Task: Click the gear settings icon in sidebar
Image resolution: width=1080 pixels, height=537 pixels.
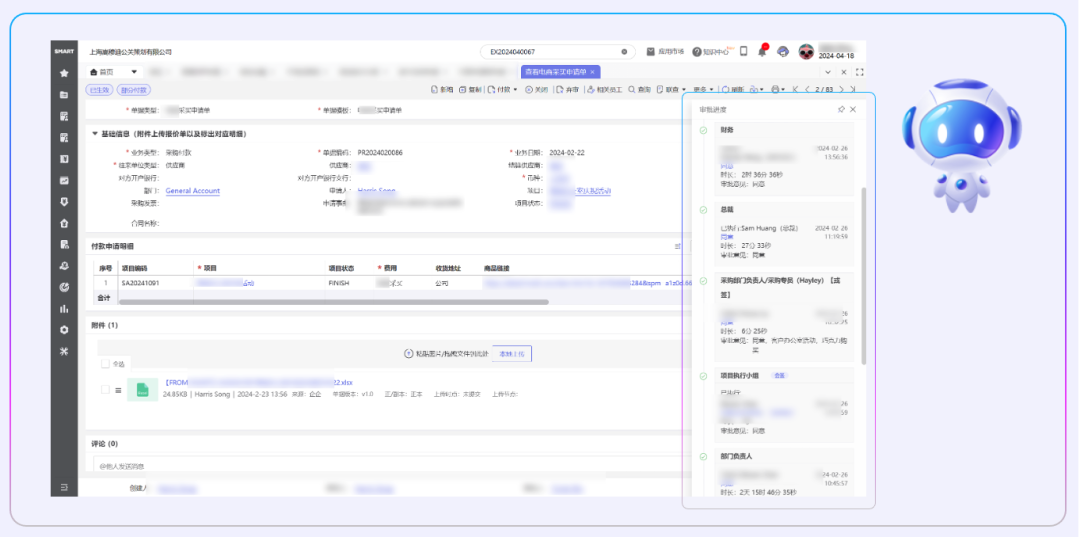Action: click(x=64, y=329)
